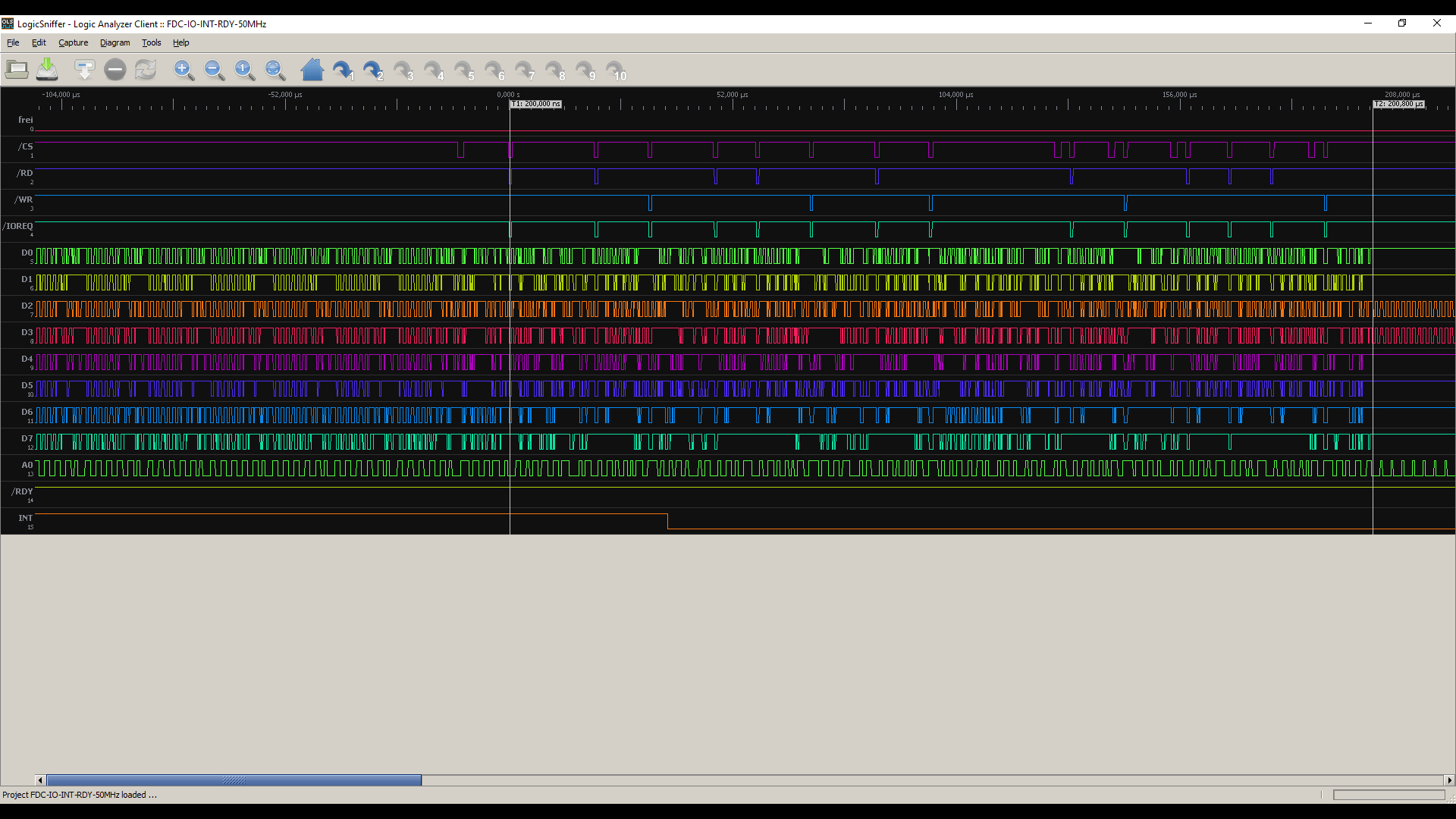1456x819 pixels.
Task: Select the INT channel label
Action: 26,518
